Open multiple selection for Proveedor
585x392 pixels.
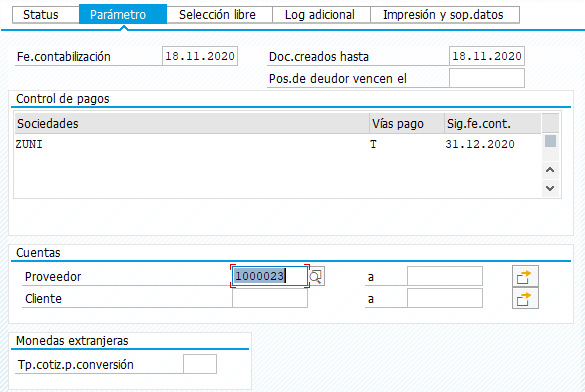(x=525, y=276)
